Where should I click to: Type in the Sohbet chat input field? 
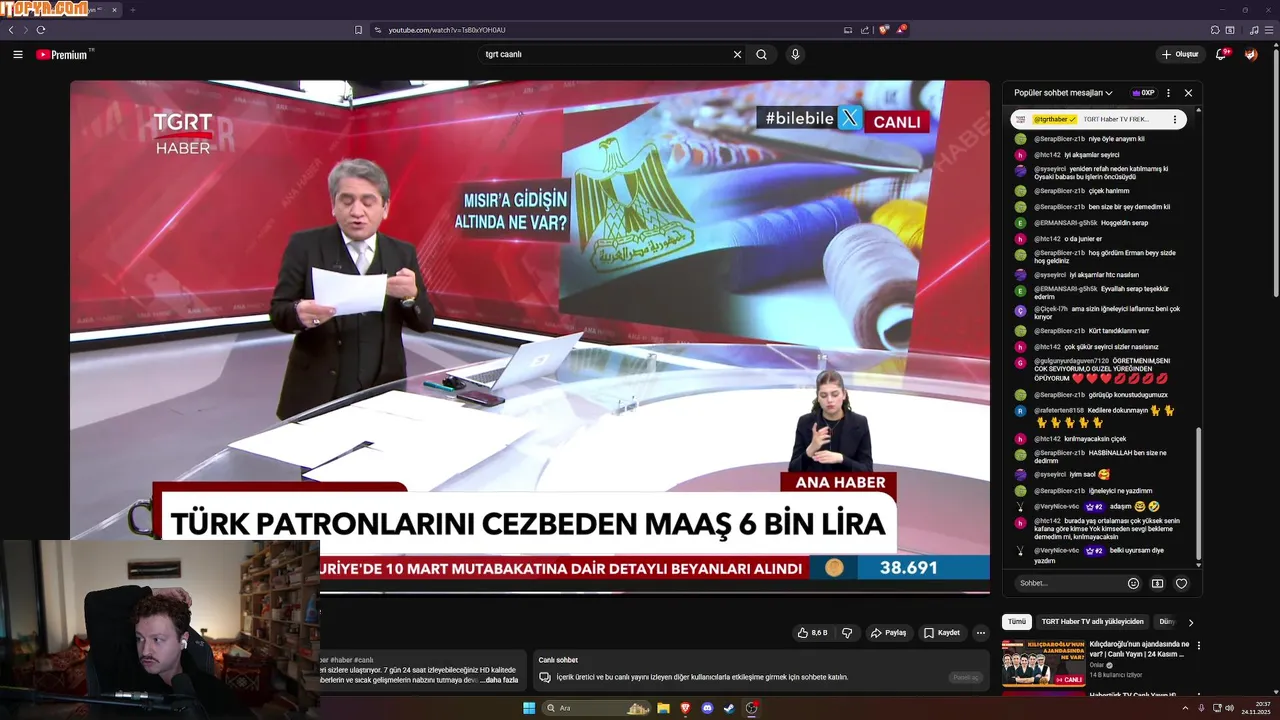click(x=1068, y=583)
